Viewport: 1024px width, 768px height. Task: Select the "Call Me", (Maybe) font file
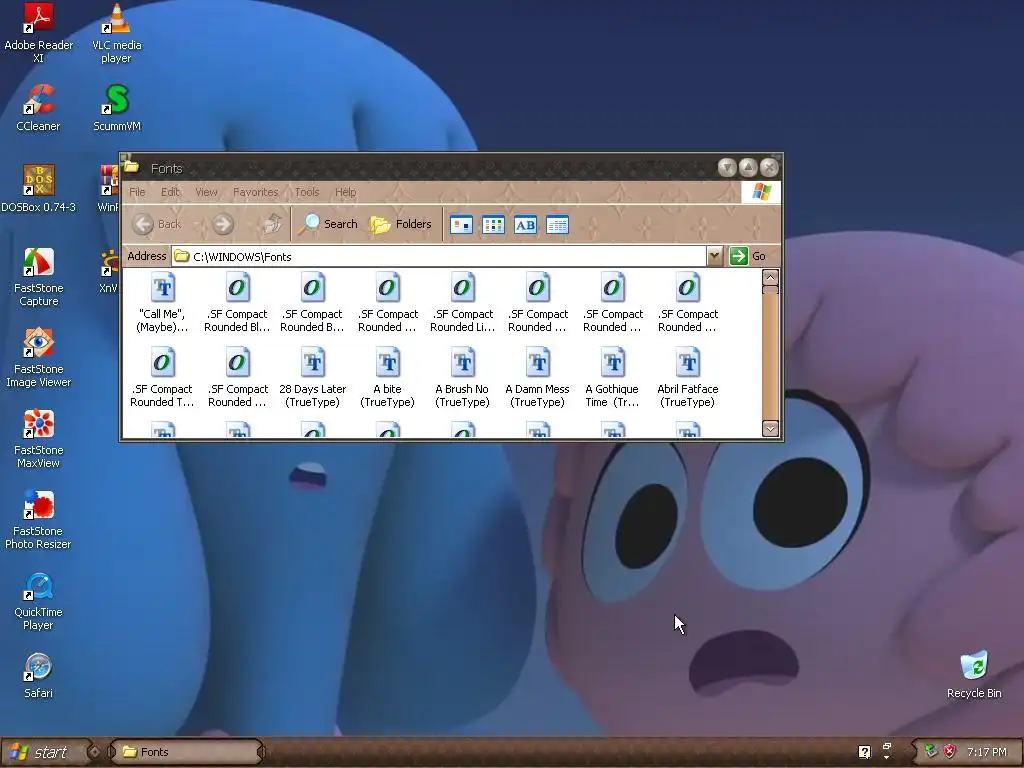tap(163, 302)
